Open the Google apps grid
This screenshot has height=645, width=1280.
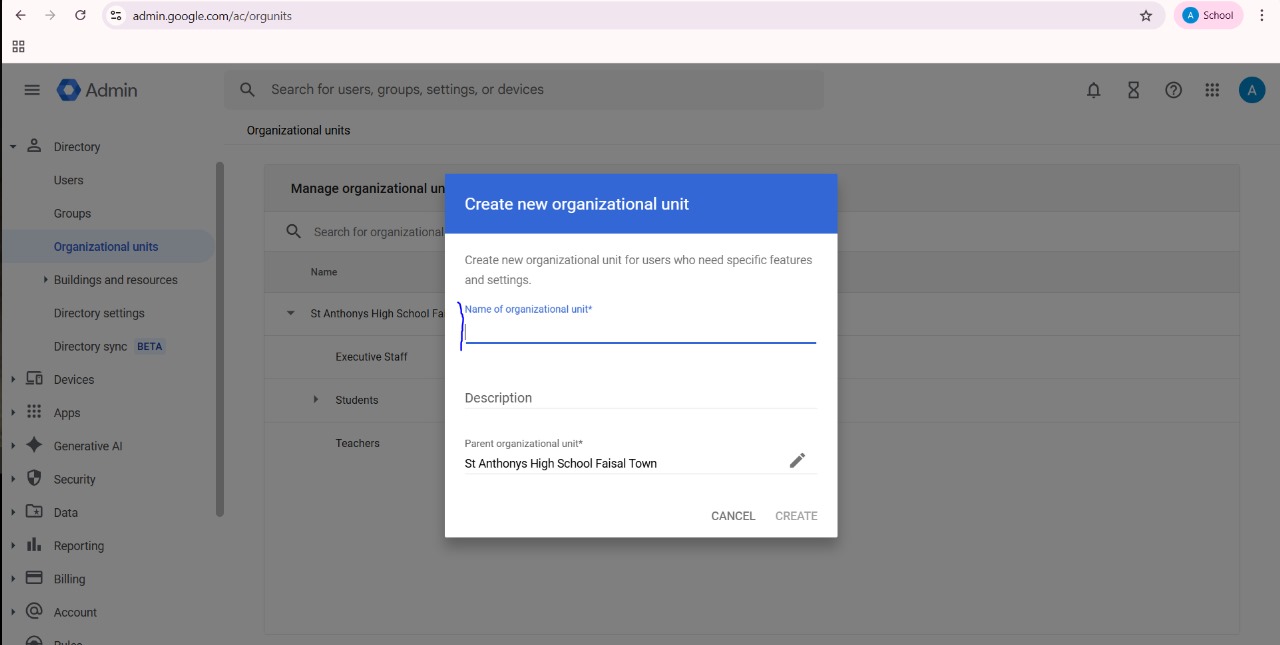tap(1212, 90)
